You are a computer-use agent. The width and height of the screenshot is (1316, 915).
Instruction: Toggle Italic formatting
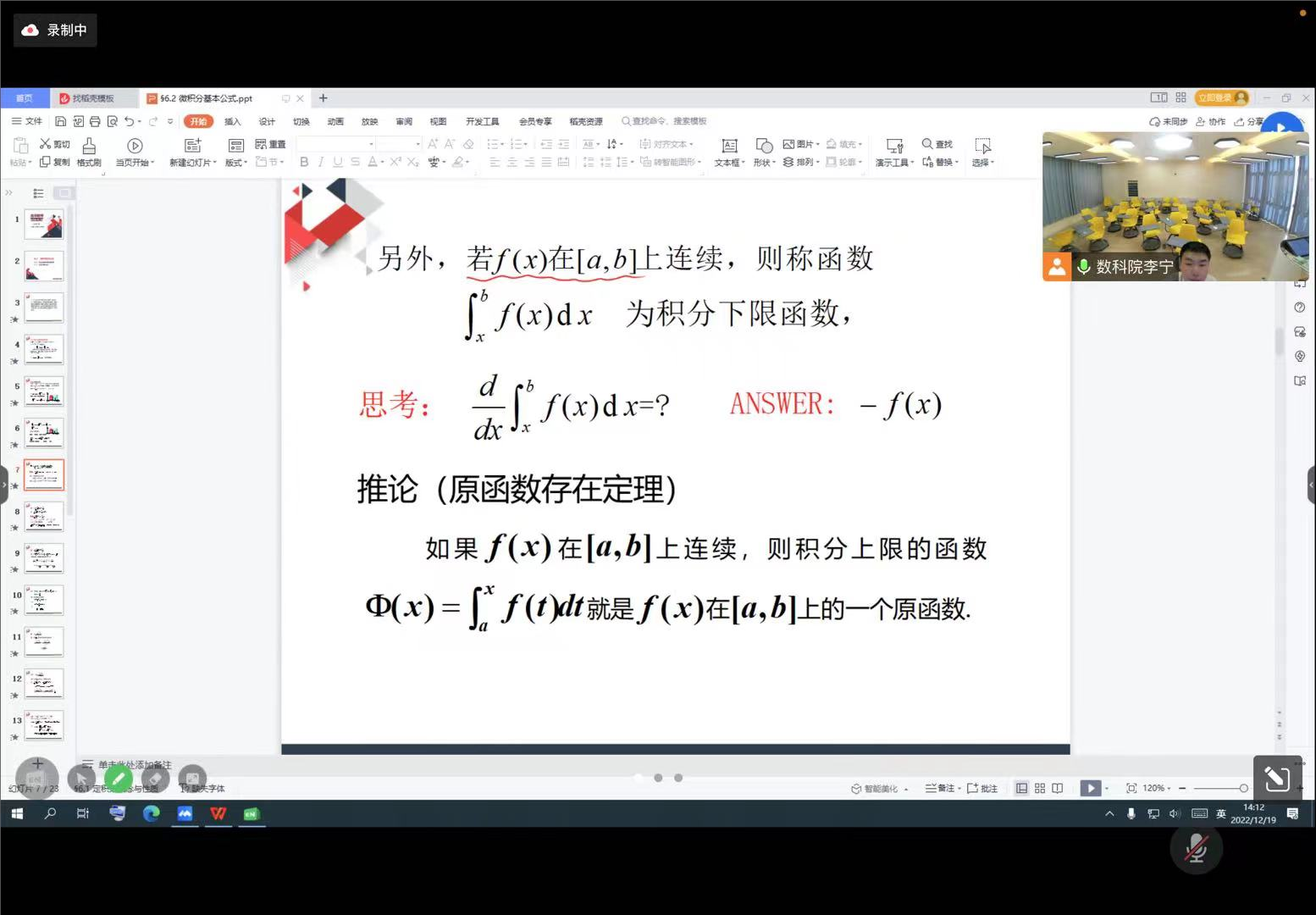(x=321, y=162)
